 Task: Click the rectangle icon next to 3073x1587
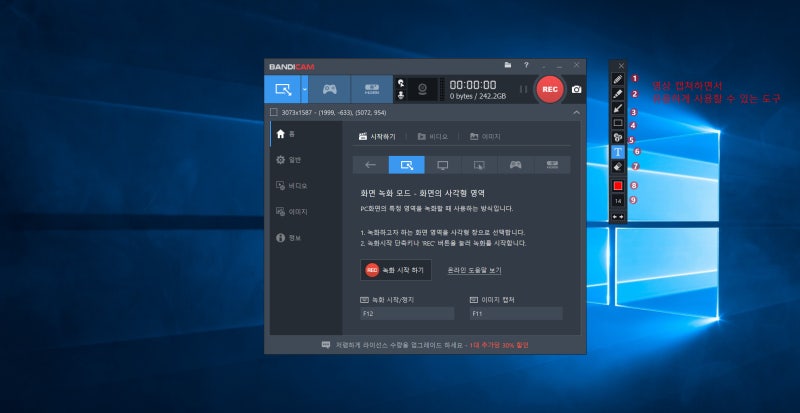pos(274,112)
